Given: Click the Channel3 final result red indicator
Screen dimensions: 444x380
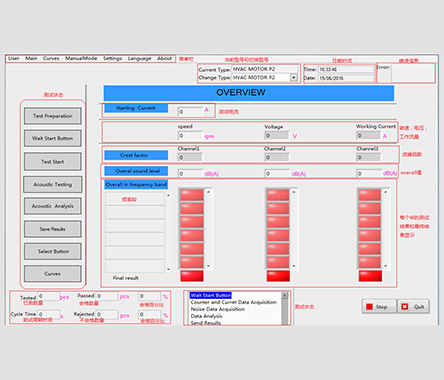Looking at the screenshot, I should pos(370,276).
